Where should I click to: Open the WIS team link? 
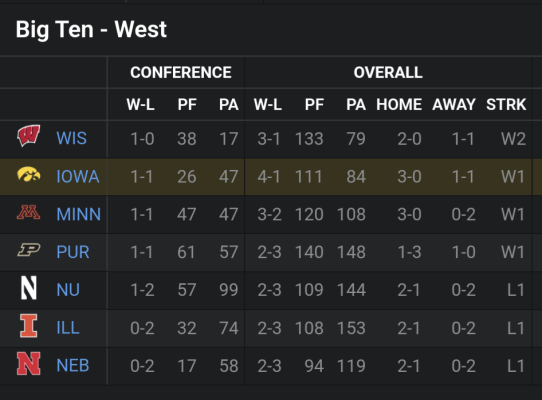[72, 138]
